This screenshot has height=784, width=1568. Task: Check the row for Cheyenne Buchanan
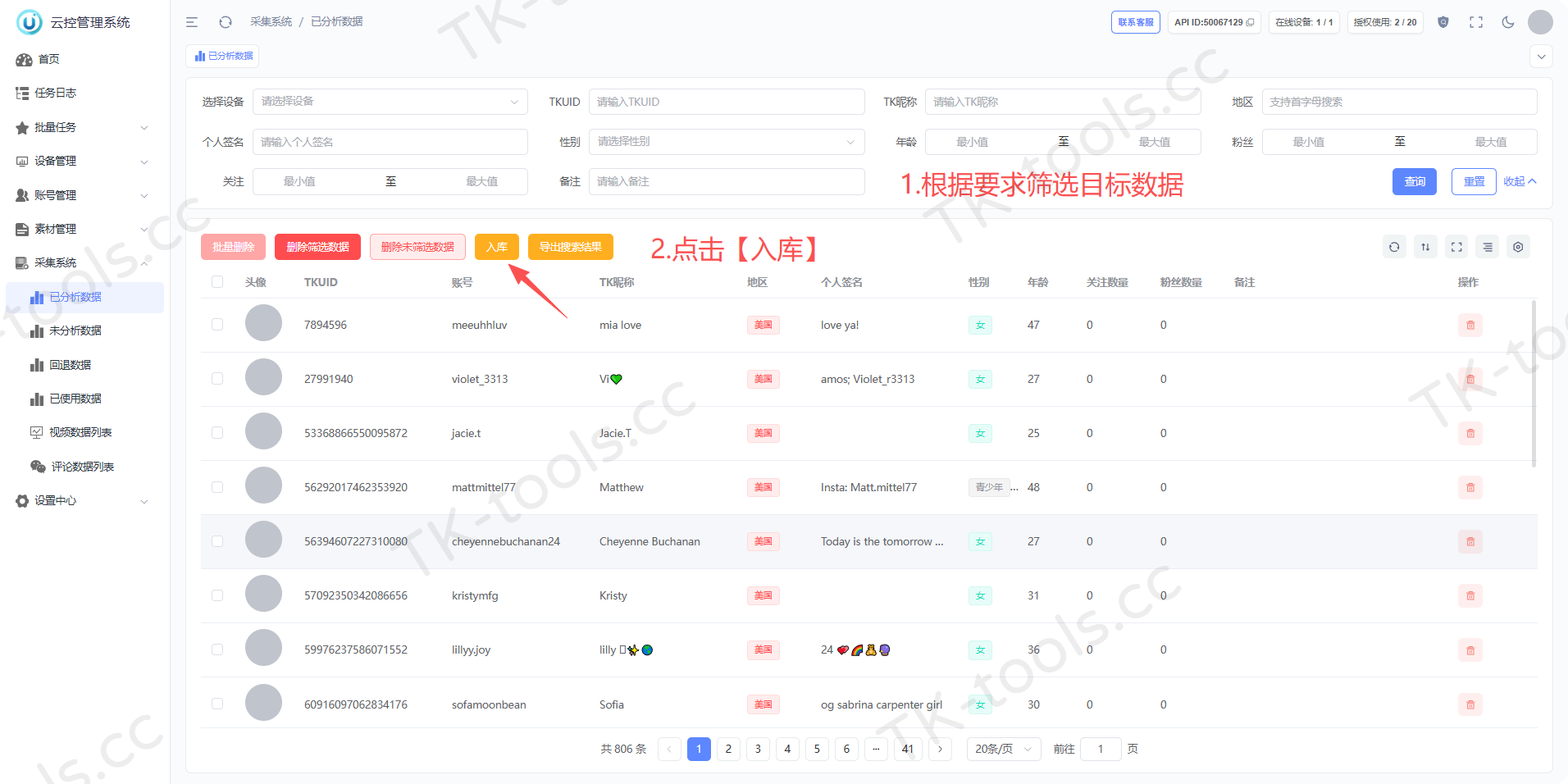[217, 541]
